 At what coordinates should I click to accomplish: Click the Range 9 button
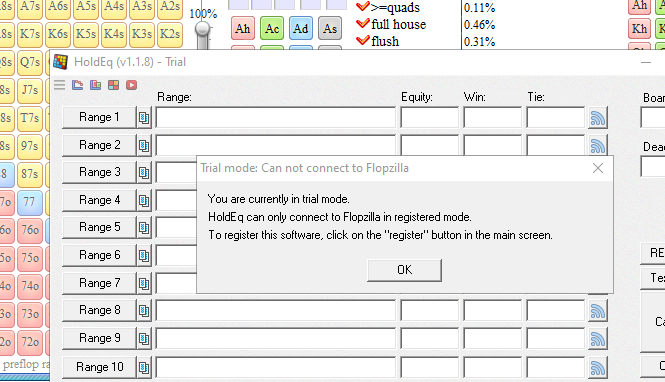pyautogui.click(x=99, y=338)
